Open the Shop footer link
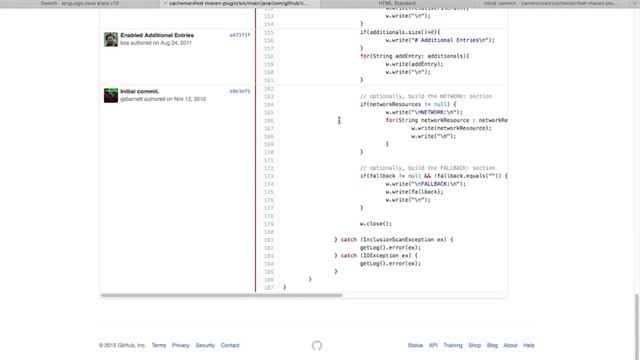The image size is (640, 360). click(474, 345)
